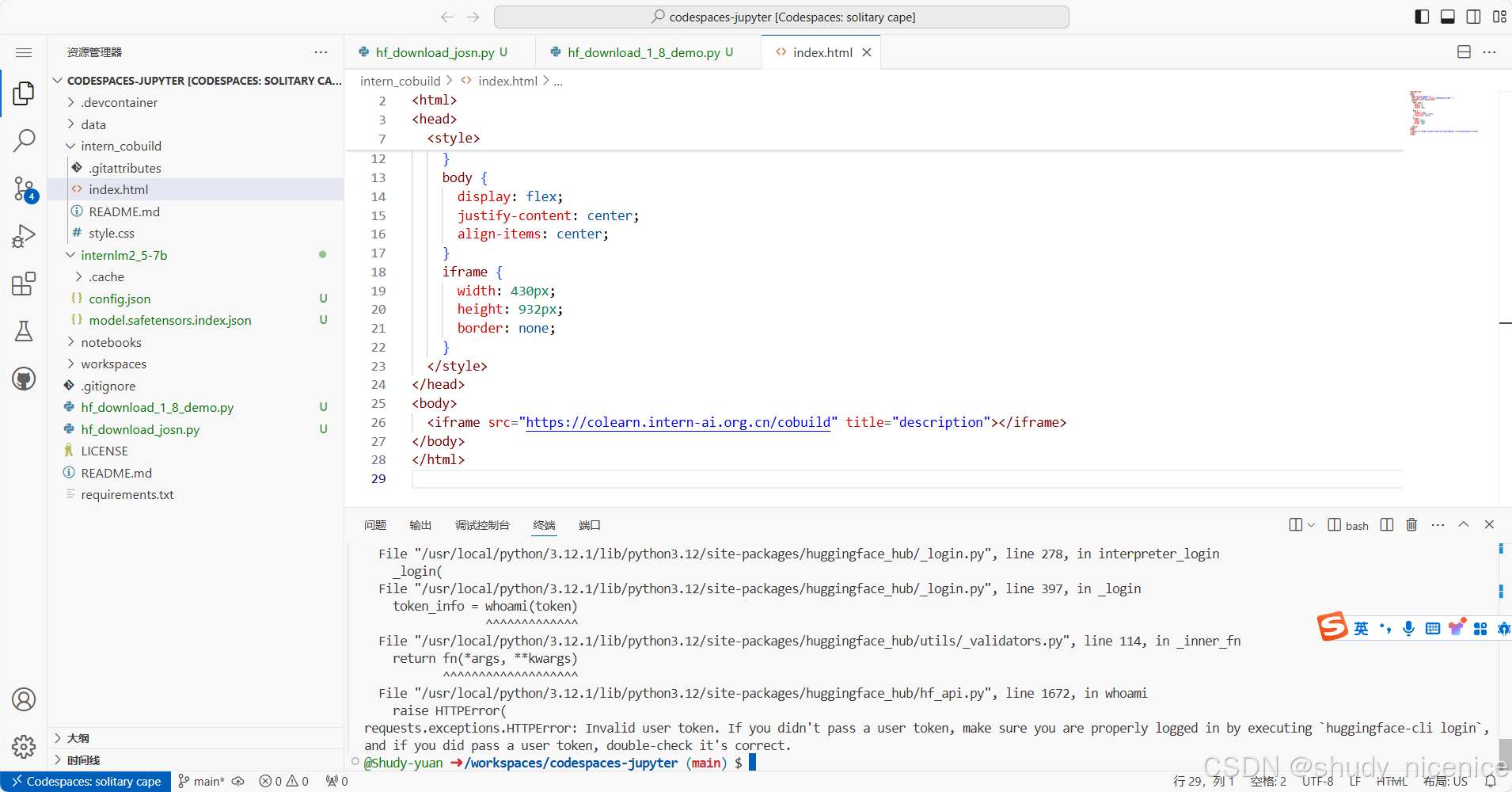This screenshot has height=792, width=1512.
Task: Maximize panel size with up chevron
Action: tap(1464, 524)
